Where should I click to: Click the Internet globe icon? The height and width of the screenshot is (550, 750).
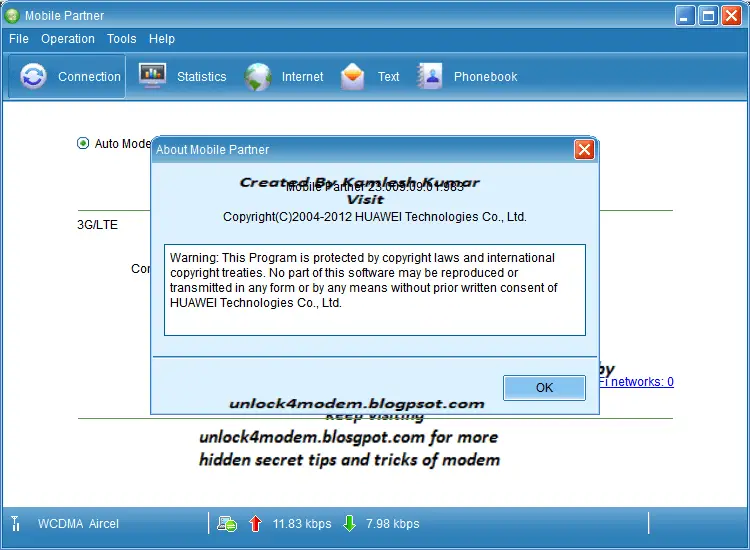tap(258, 77)
